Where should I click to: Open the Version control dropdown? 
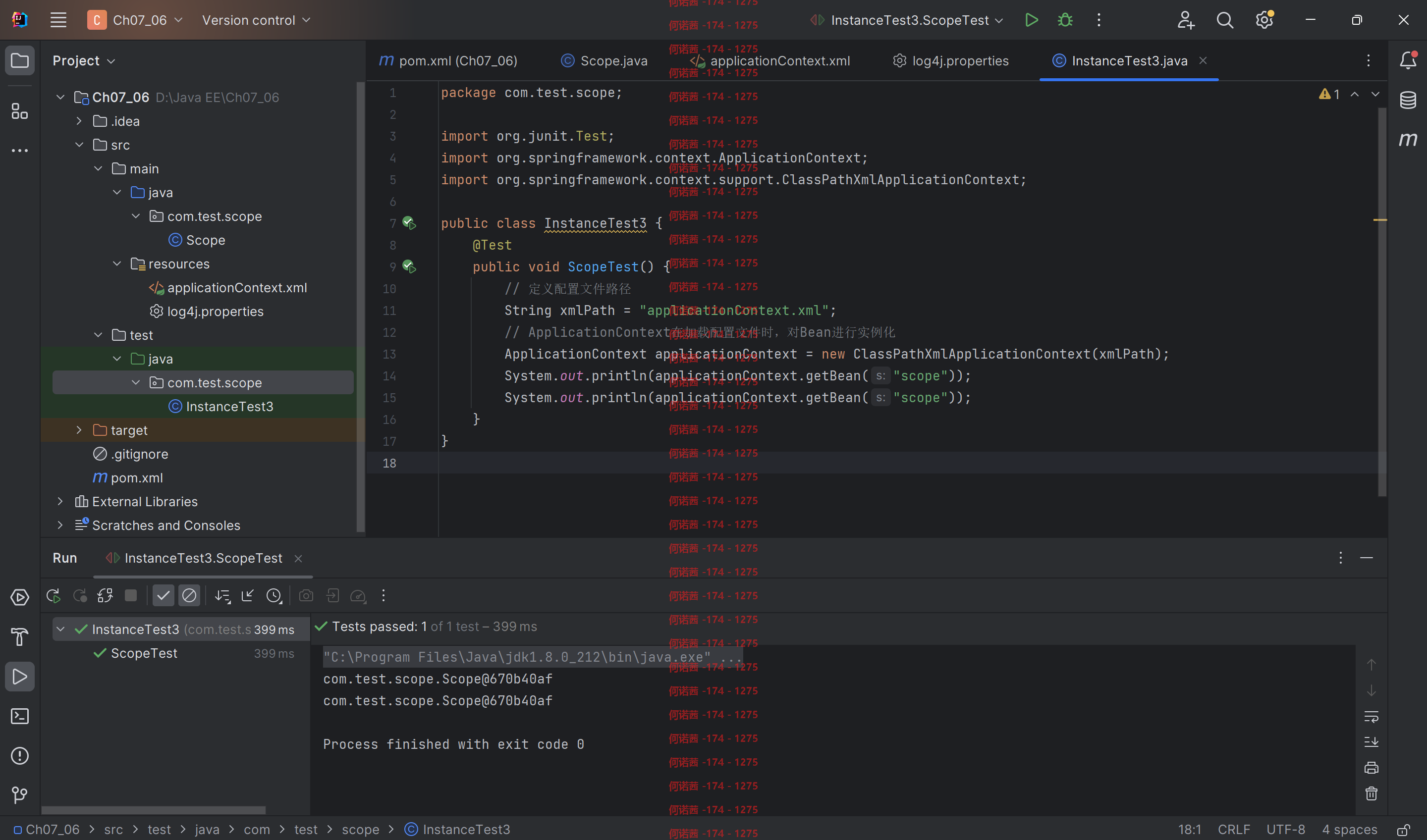pos(256,20)
